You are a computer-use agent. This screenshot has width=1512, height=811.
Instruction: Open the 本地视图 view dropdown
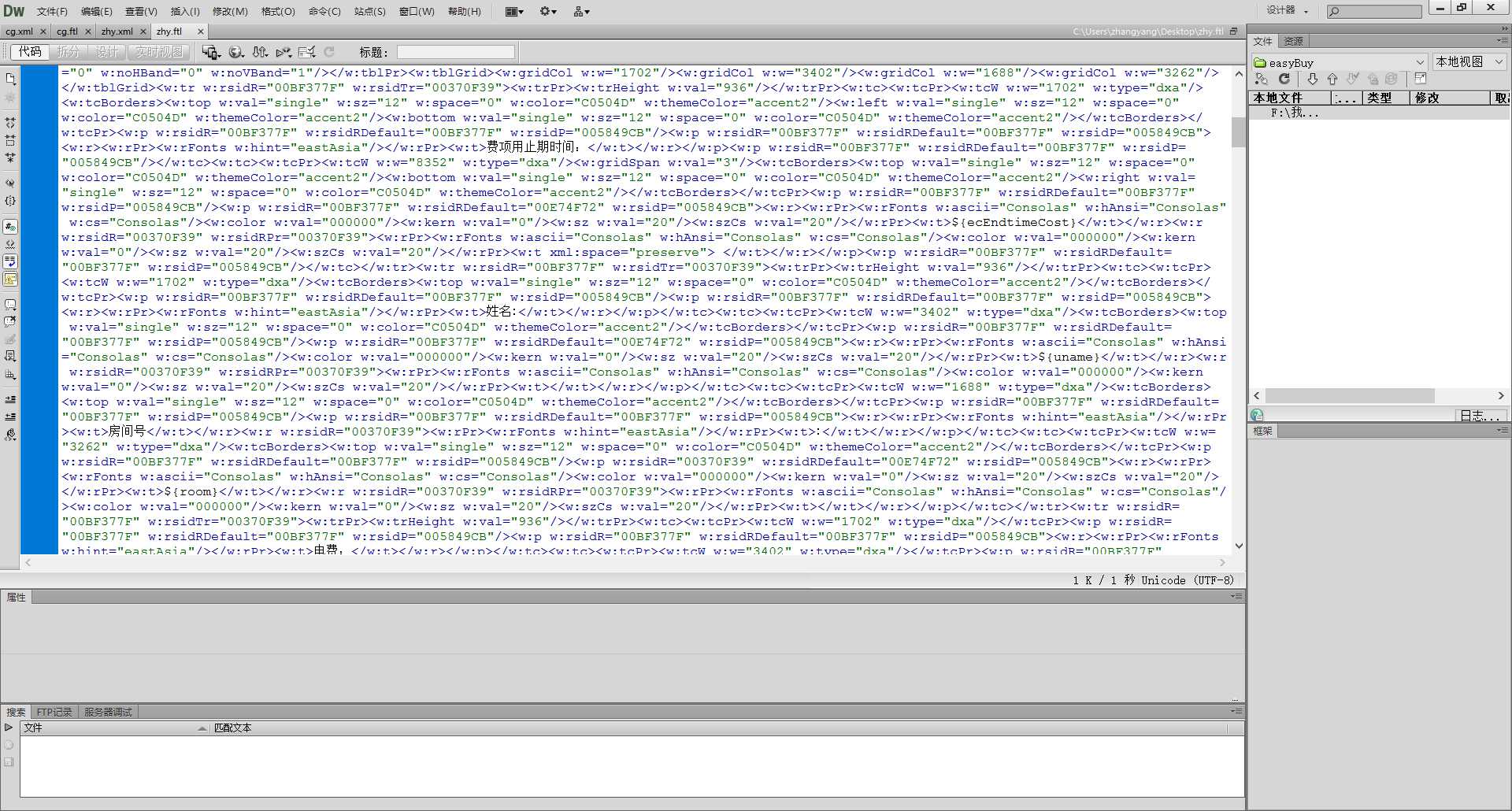tap(1469, 62)
